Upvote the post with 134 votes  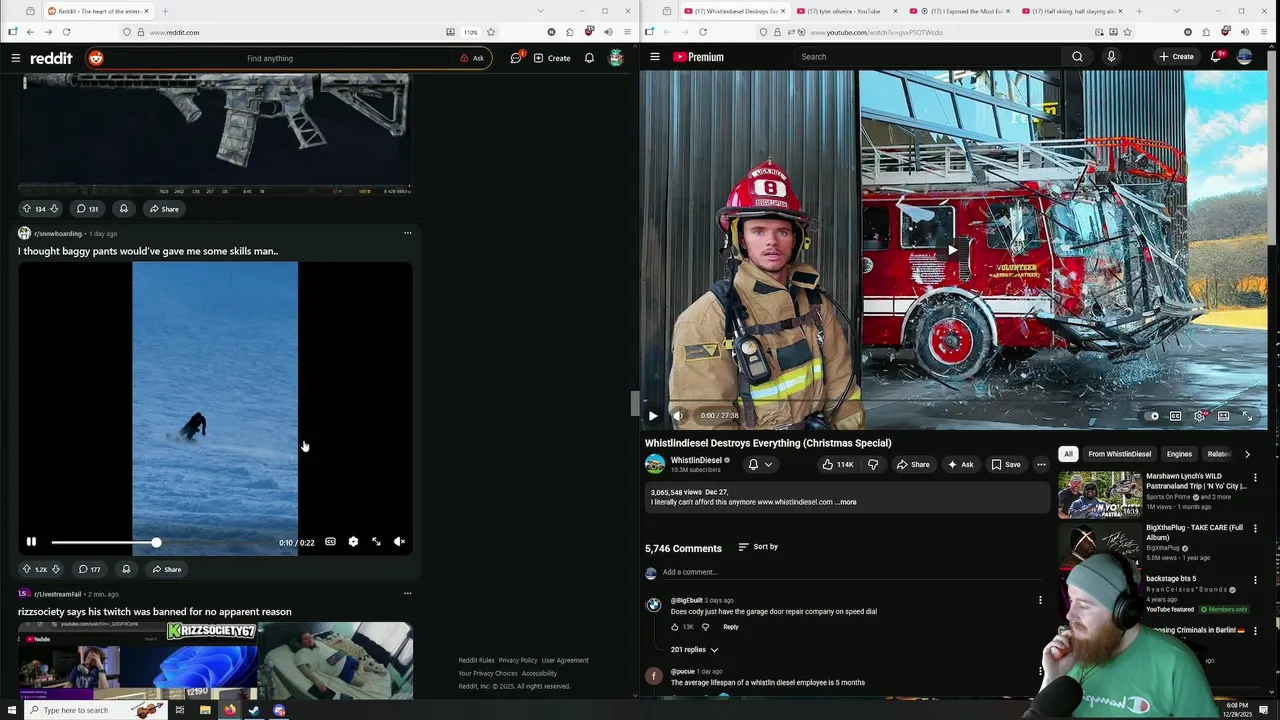click(x=27, y=209)
